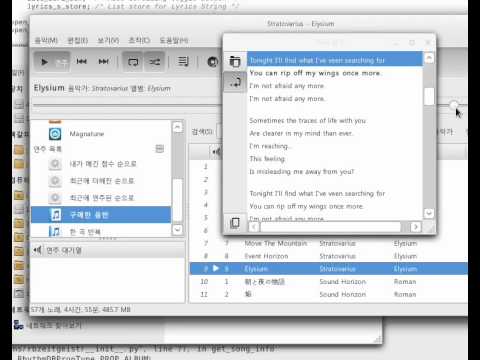Click the playlist section header icon

(x=160, y=149)
